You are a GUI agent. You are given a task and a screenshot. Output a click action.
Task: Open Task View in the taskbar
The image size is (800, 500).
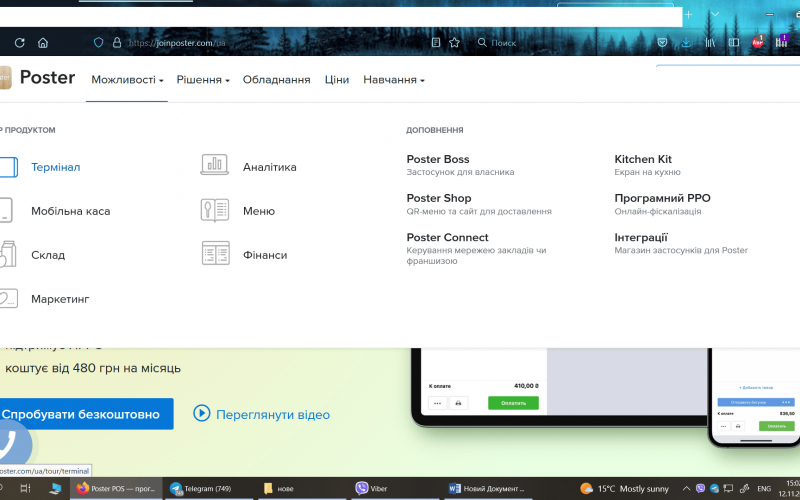[25, 488]
